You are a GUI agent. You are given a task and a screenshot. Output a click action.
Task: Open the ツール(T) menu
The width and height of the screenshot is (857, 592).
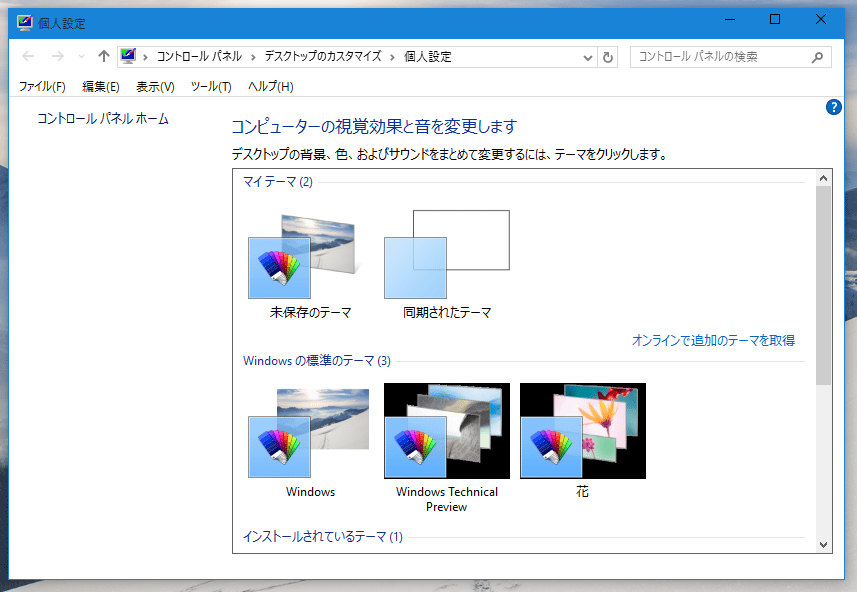pos(211,86)
